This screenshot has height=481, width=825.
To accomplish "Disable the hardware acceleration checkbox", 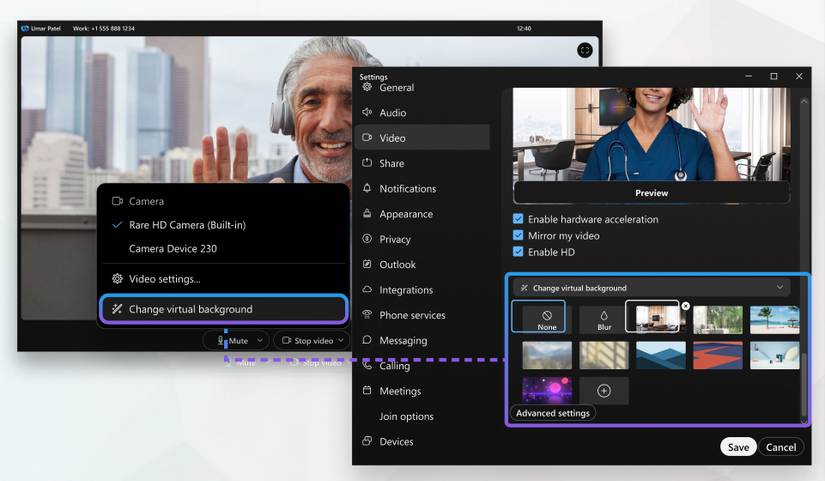I will [518, 219].
